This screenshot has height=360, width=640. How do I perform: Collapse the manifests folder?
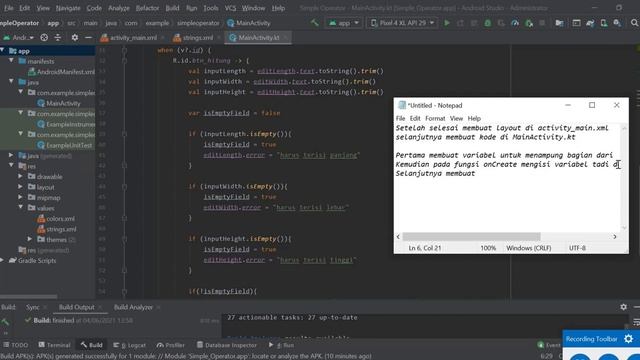[11, 61]
